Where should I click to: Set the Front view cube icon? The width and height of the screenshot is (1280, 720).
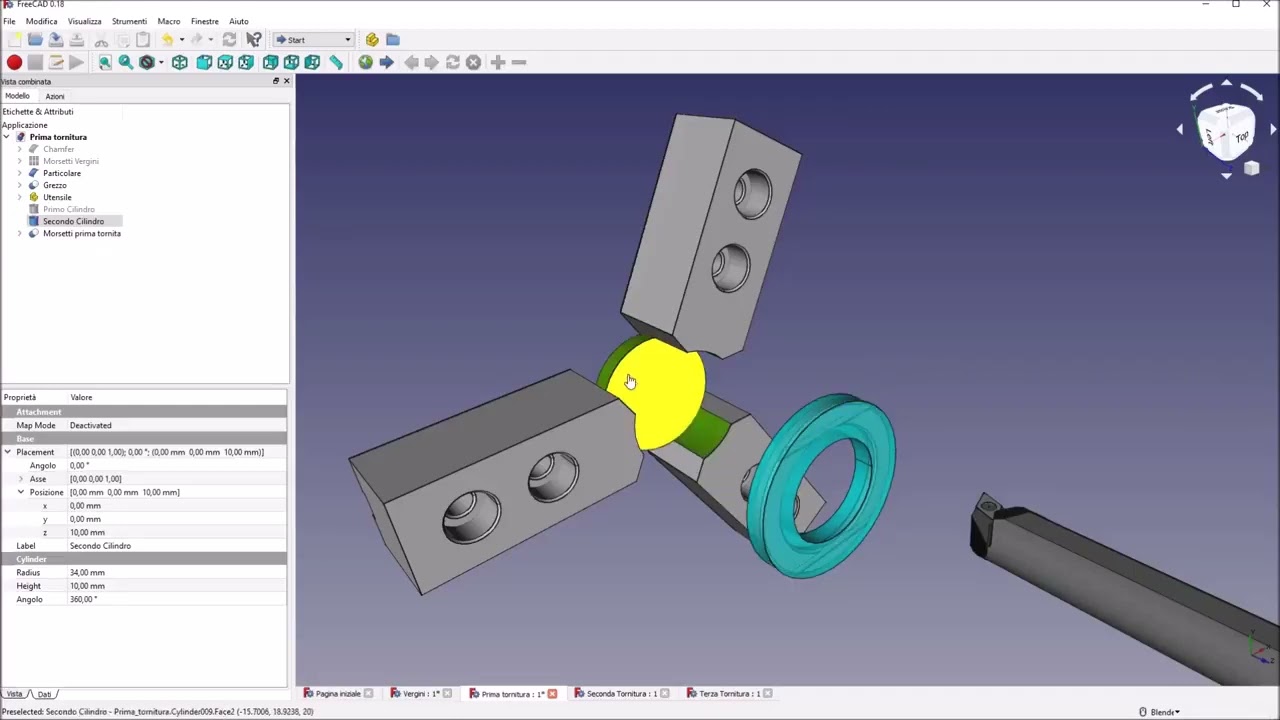[204, 62]
